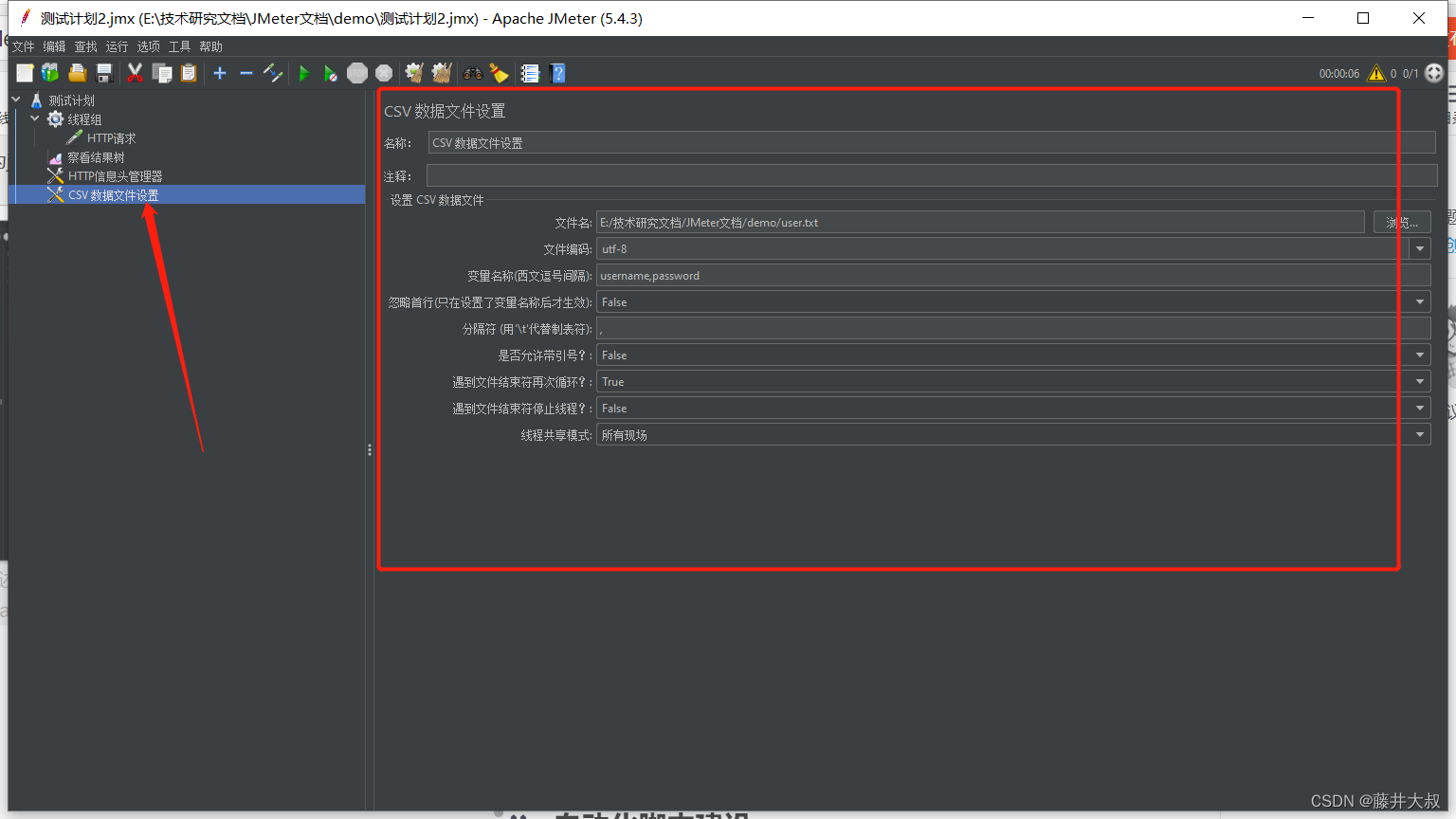Open the 忽略首行 dropdown
1456x819 pixels.
pyautogui.click(x=1013, y=302)
